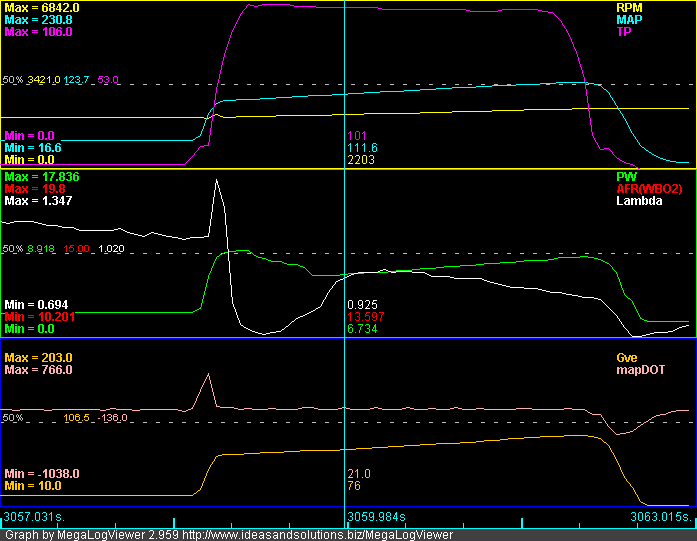Click the cursor time 3059.984s label
Viewport: 697px width, 541px height.
tap(377, 517)
